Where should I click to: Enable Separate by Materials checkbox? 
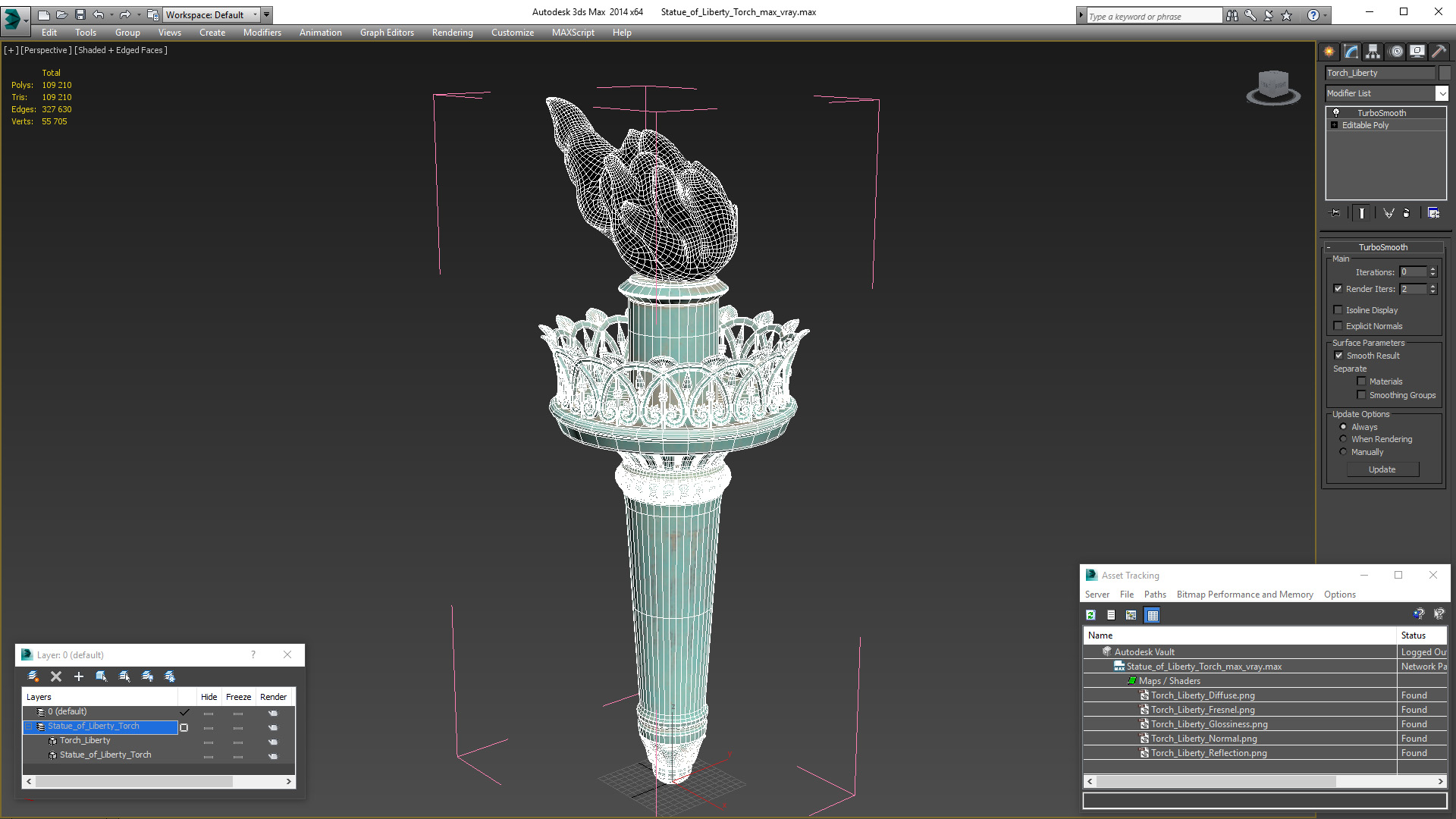tap(1361, 381)
